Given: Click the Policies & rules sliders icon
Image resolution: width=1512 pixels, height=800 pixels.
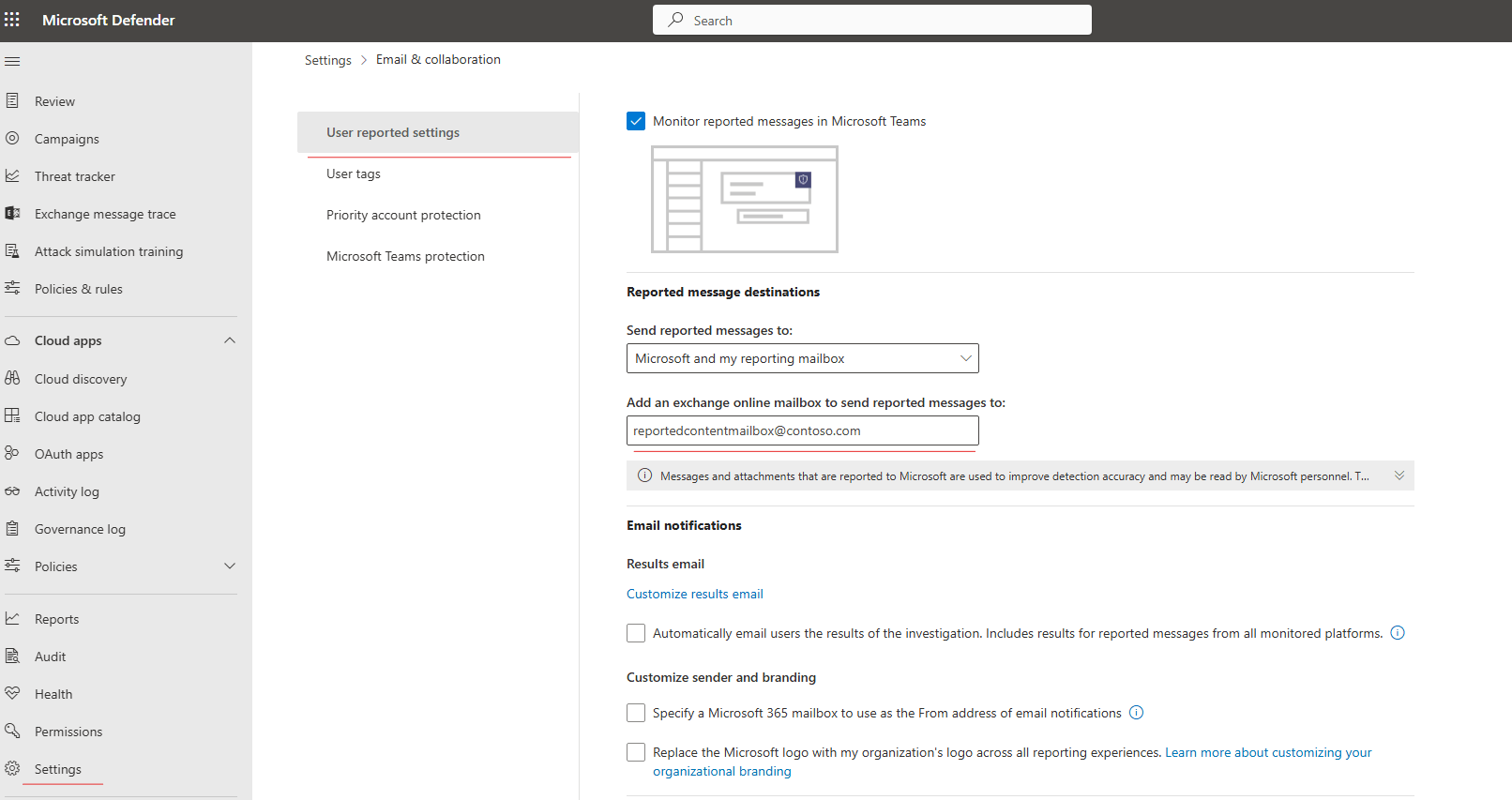Looking at the screenshot, I should coord(12,288).
